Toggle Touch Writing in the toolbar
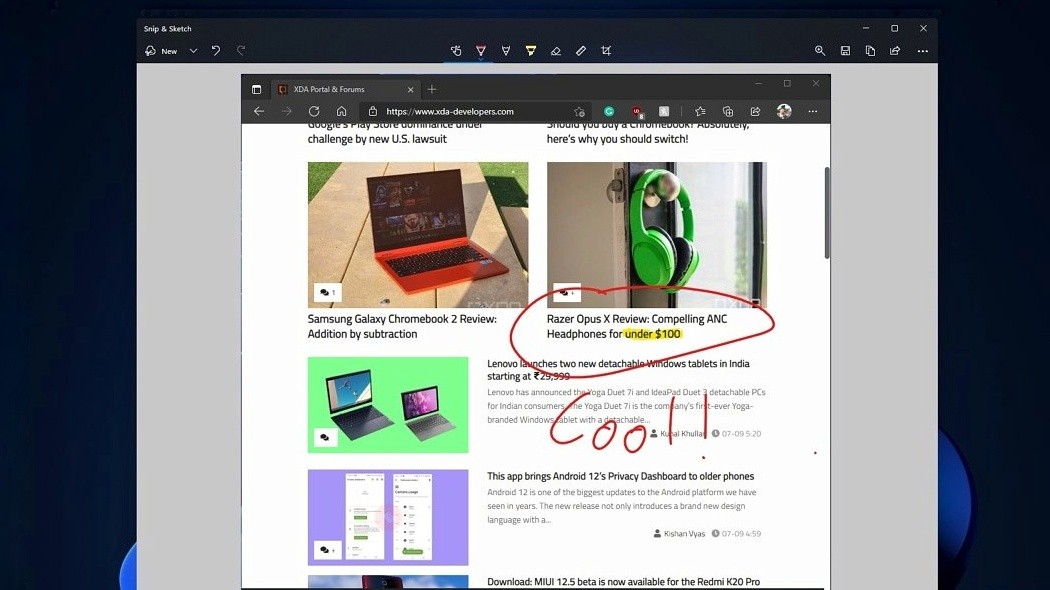Image resolution: width=1050 pixels, height=590 pixels. coord(456,51)
